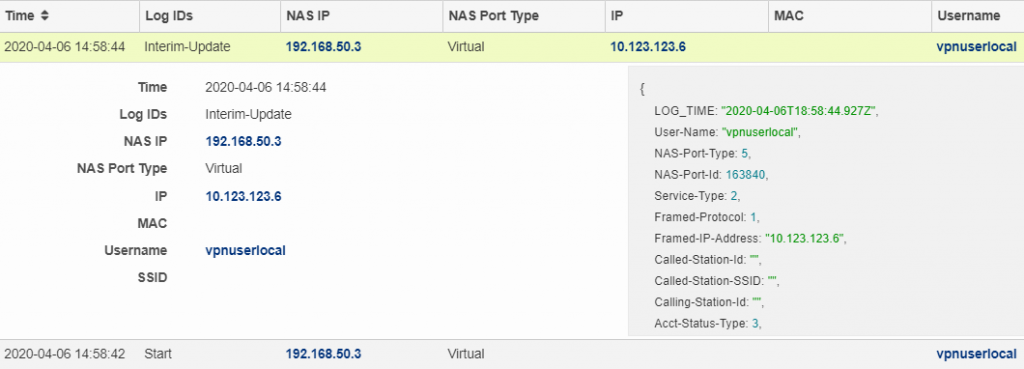Open IP 10.123.123.6 in detail panel

243,196
